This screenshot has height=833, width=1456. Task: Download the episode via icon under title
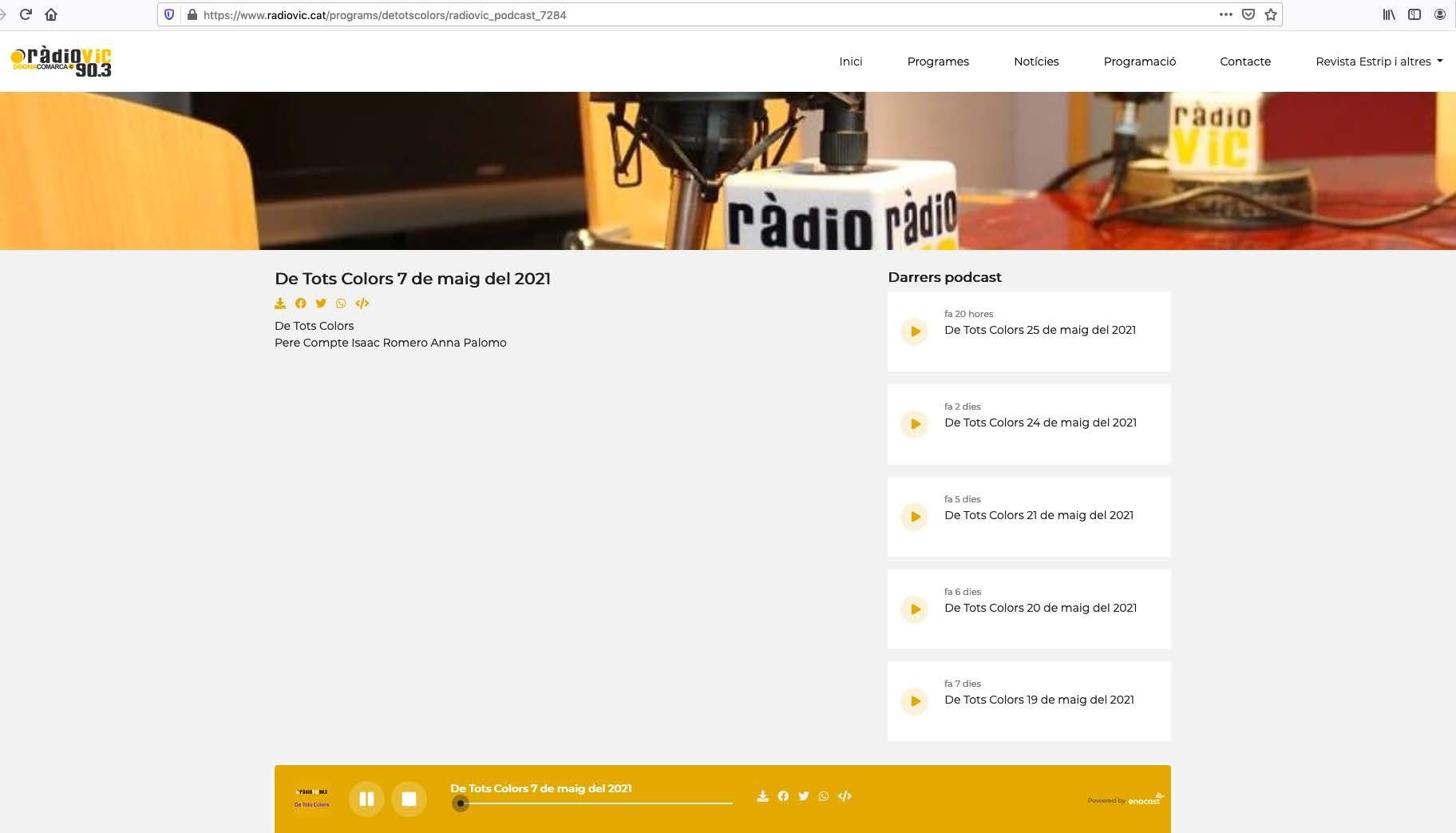click(280, 303)
